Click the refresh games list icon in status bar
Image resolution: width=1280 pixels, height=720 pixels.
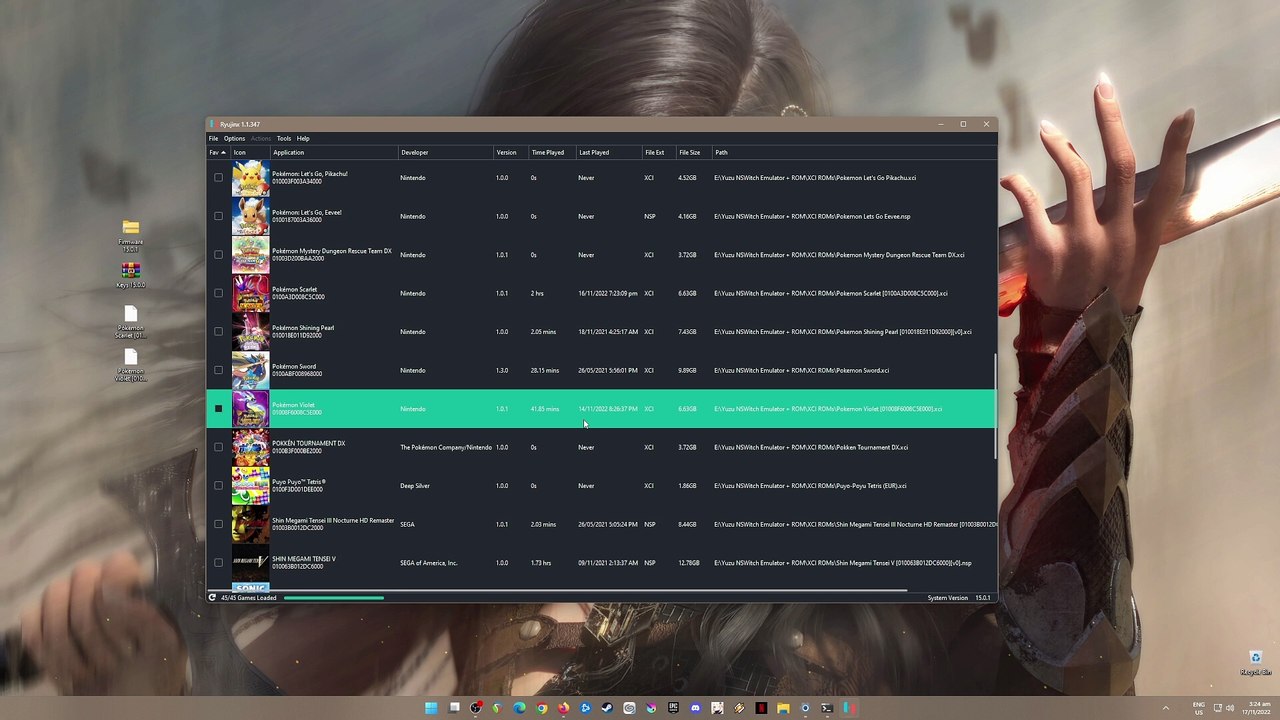pos(212,598)
